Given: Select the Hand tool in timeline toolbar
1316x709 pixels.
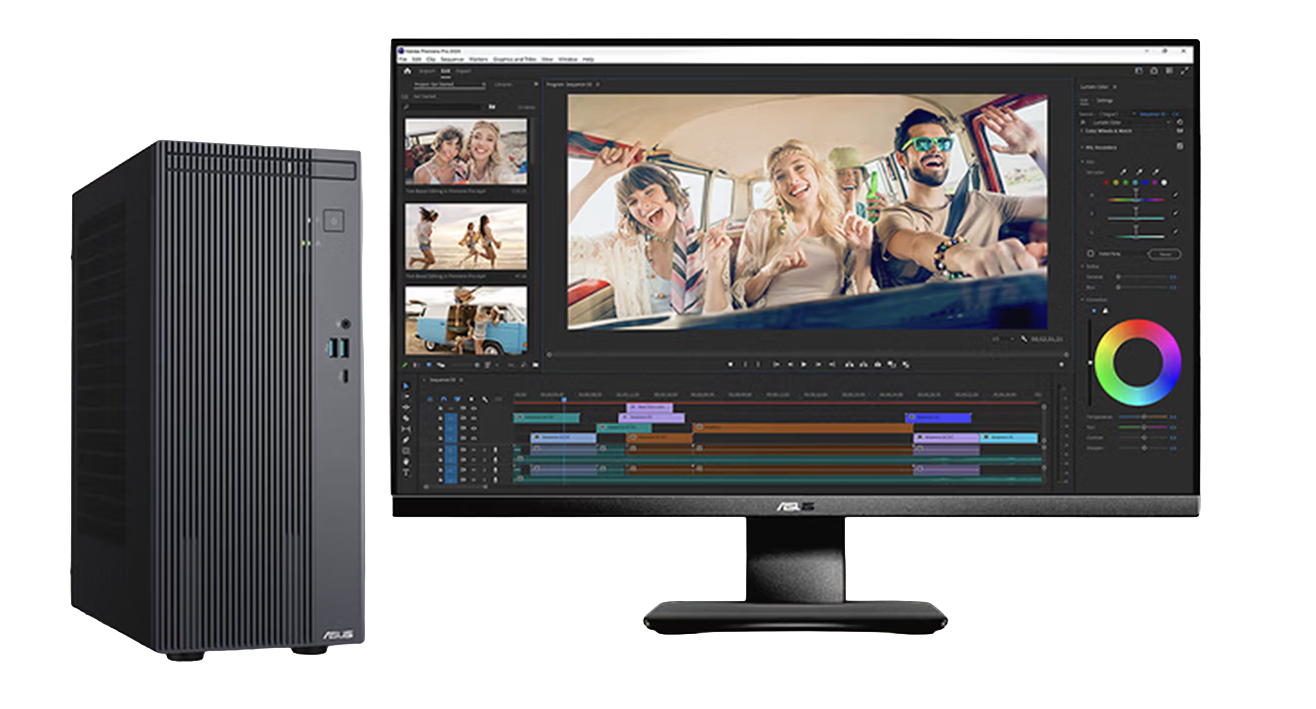Looking at the screenshot, I should [x=406, y=461].
